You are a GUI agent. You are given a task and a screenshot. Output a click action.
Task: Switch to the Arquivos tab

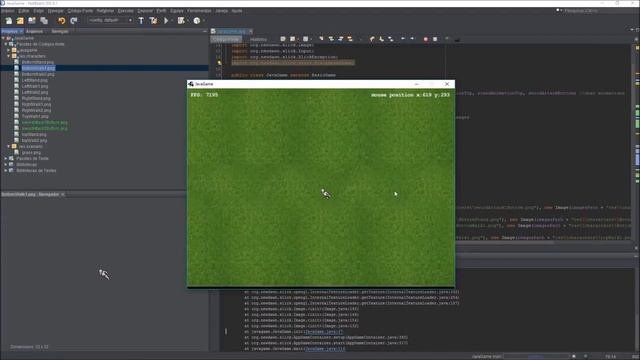coord(34,31)
